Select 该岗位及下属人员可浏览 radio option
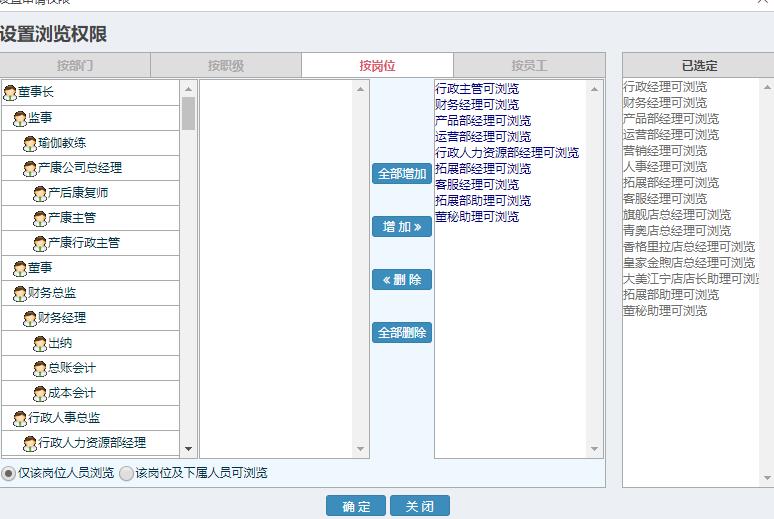The height and width of the screenshot is (519, 774). (126, 473)
